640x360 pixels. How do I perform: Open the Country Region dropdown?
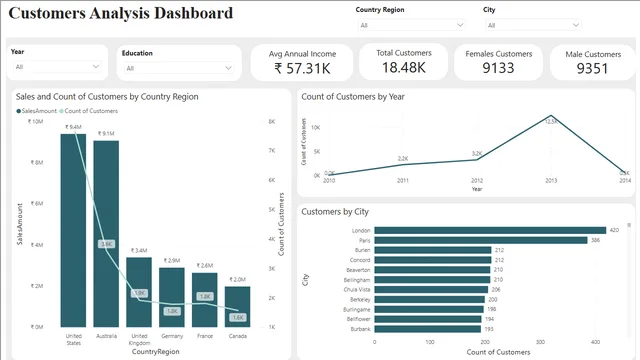(x=411, y=25)
